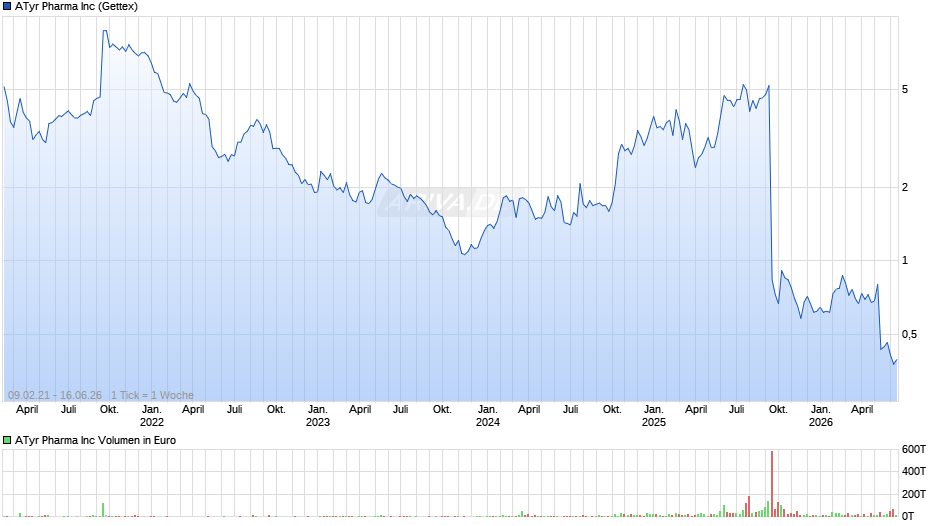Screen dimensions: 940x526
Task: Click the year label '2026' on the time axis
Action: pyautogui.click(x=821, y=422)
